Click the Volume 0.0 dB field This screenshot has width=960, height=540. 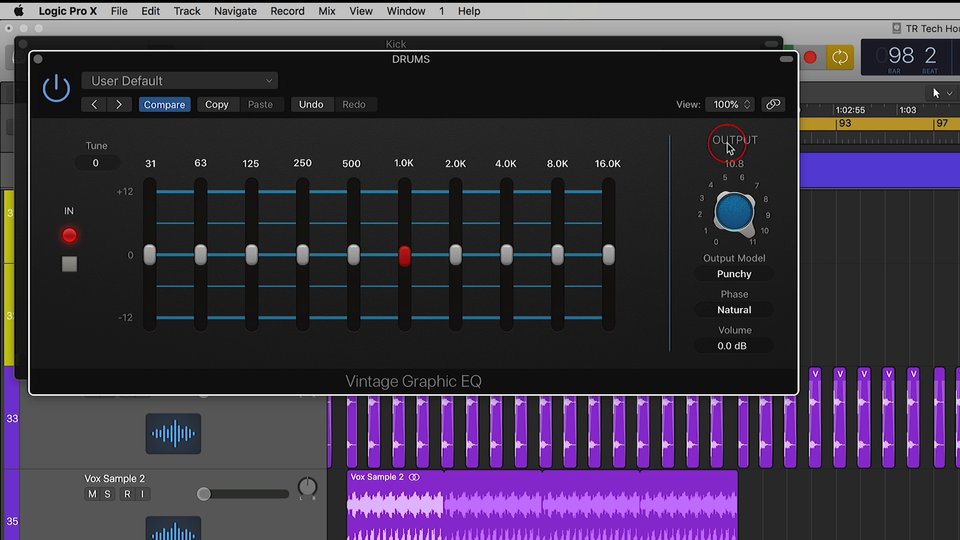coord(732,346)
